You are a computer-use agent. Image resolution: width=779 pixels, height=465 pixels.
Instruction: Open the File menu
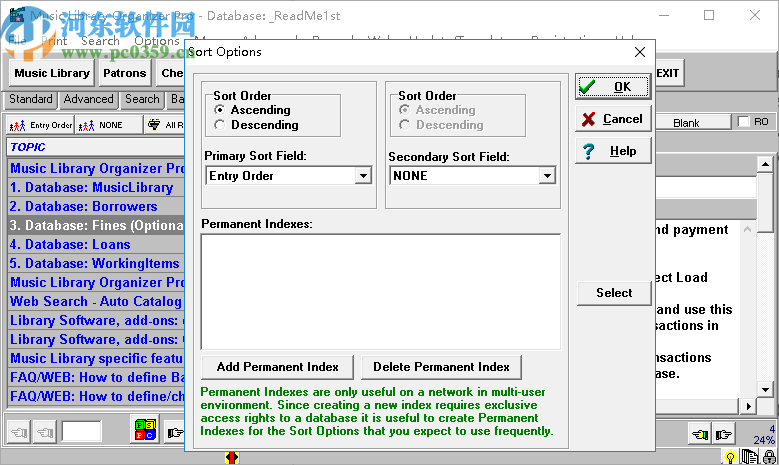coord(17,41)
